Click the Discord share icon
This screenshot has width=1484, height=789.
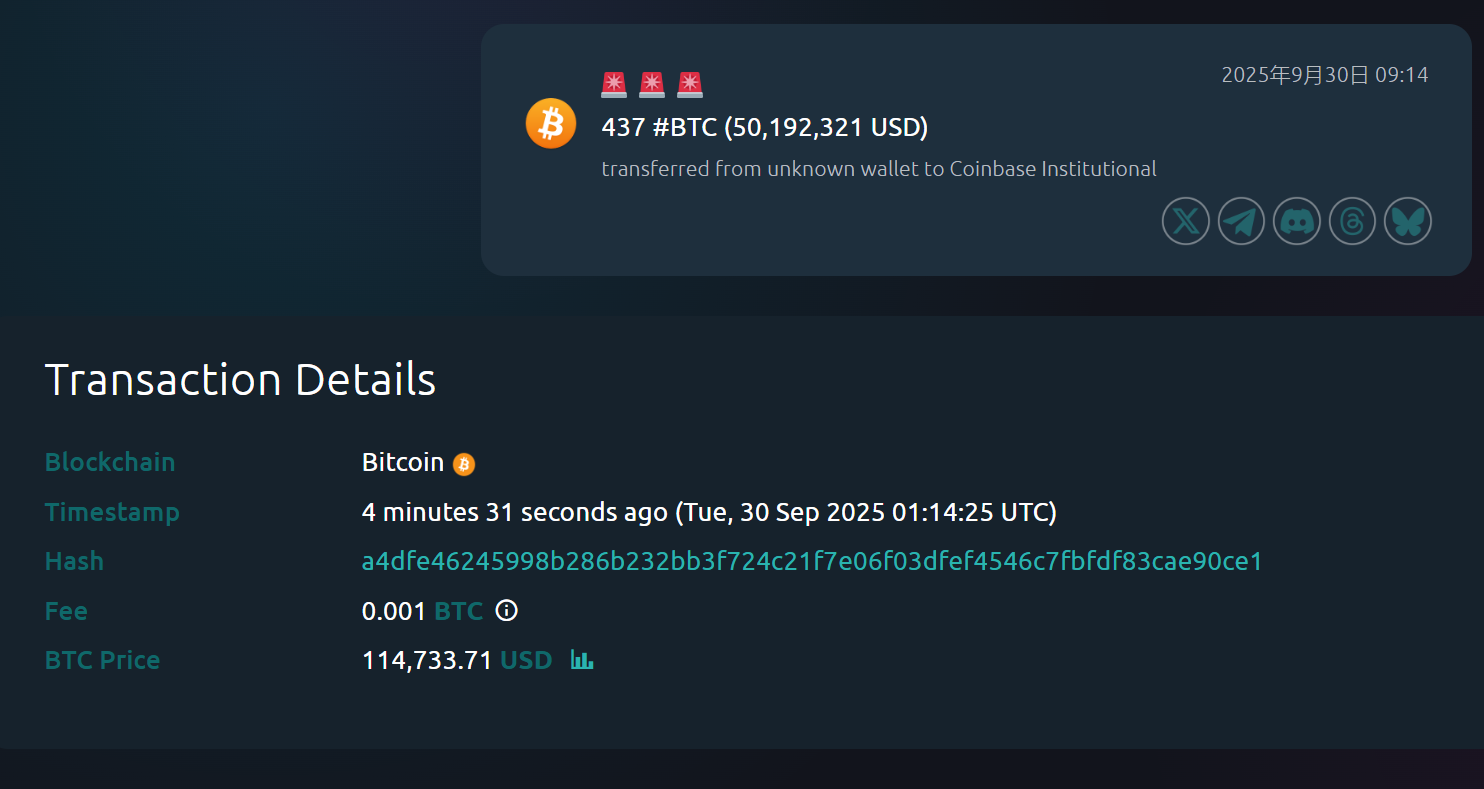pos(1297,221)
